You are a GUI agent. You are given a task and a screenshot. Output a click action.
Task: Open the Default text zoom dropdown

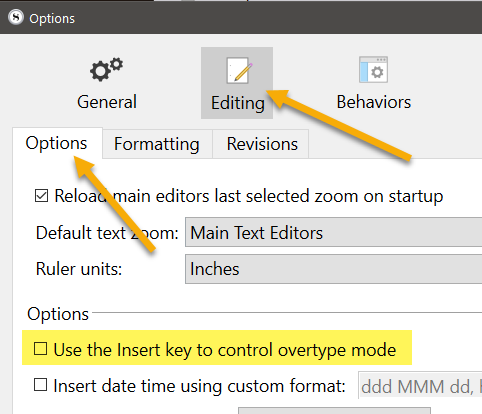333,232
